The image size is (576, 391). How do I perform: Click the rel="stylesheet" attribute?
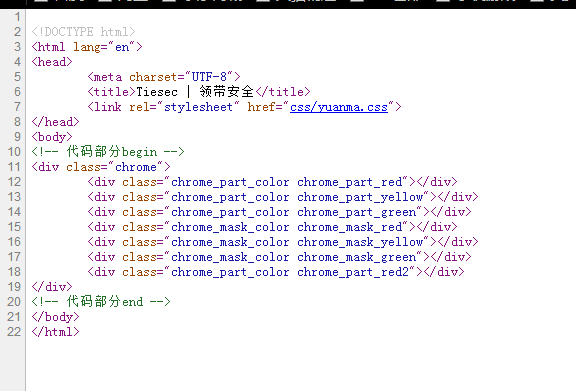tap(184, 107)
